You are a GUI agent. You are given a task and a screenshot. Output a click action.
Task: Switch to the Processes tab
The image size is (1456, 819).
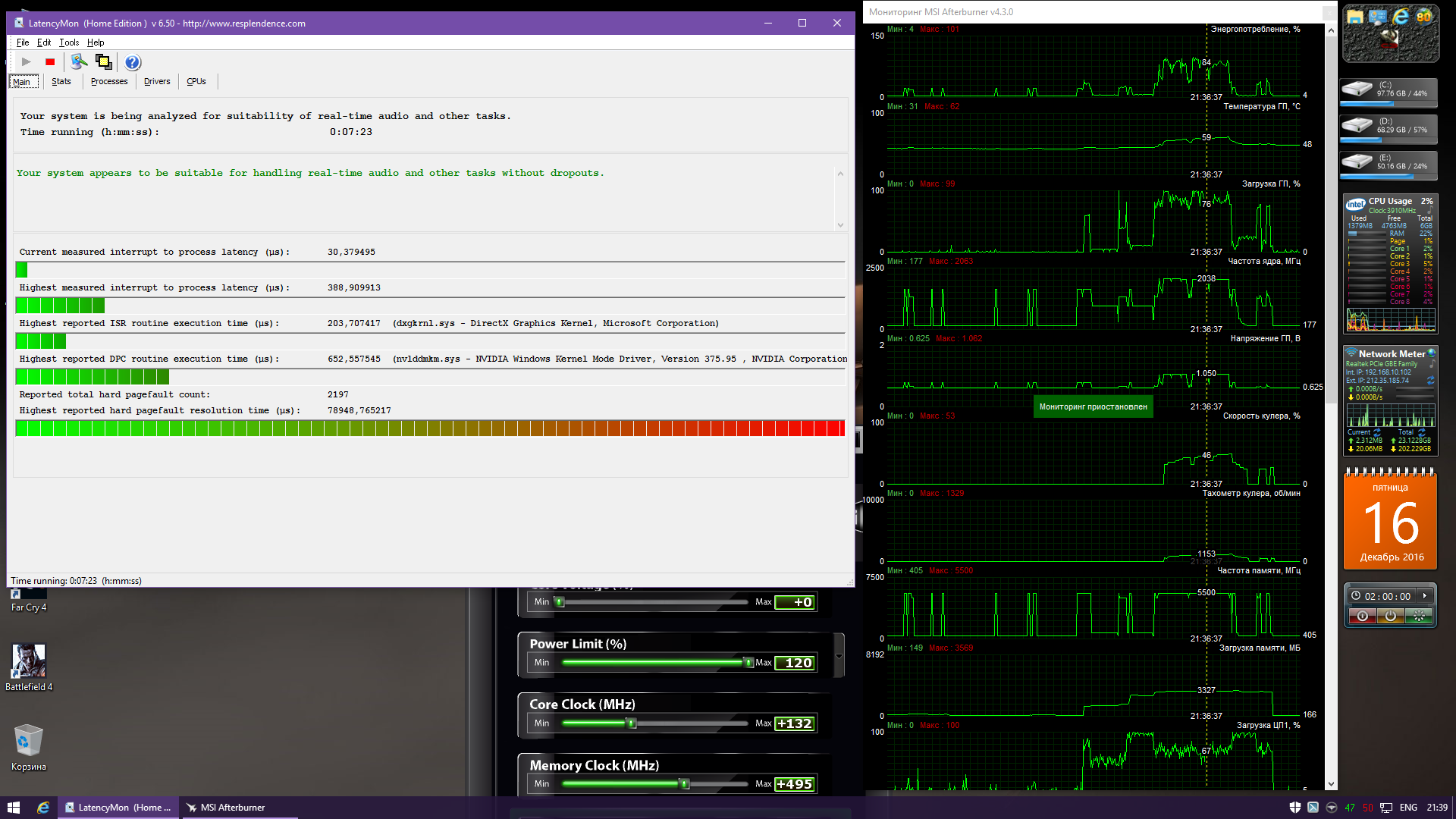pyautogui.click(x=109, y=82)
